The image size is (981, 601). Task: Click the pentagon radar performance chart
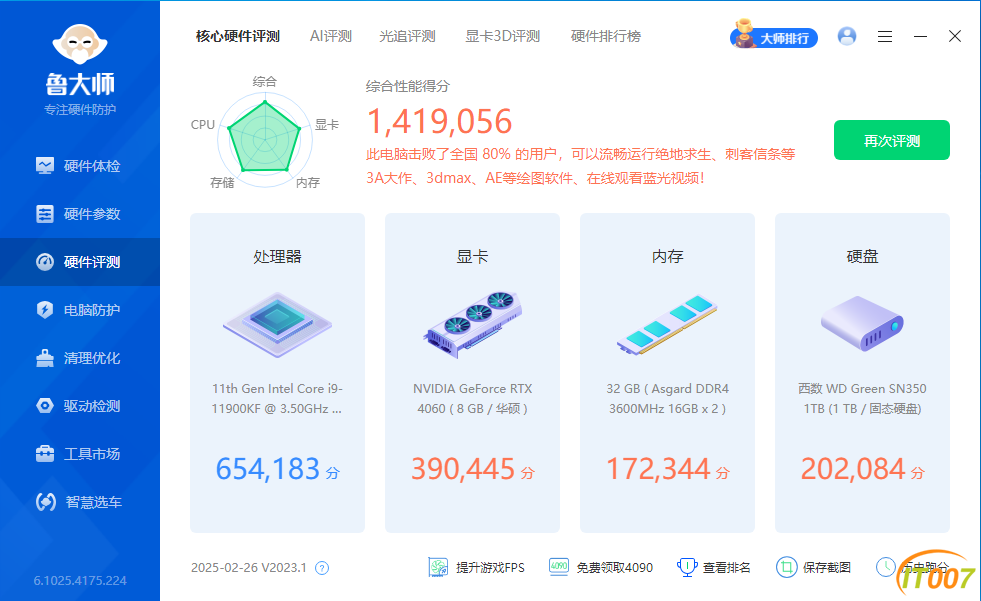pyautogui.click(x=265, y=137)
